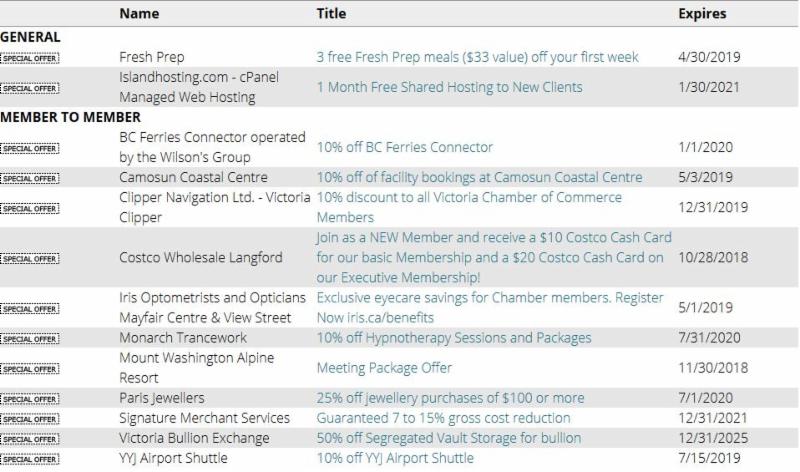Click the Special Offer badge for BC Ferries Connector
800x472 pixels.
tap(30, 148)
